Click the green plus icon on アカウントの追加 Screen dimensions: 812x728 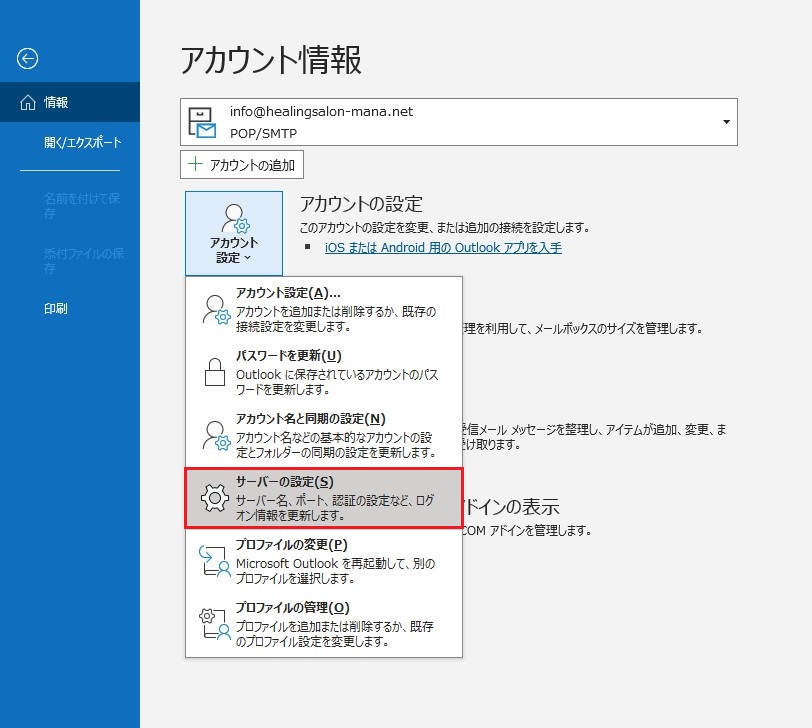pos(196,165)
